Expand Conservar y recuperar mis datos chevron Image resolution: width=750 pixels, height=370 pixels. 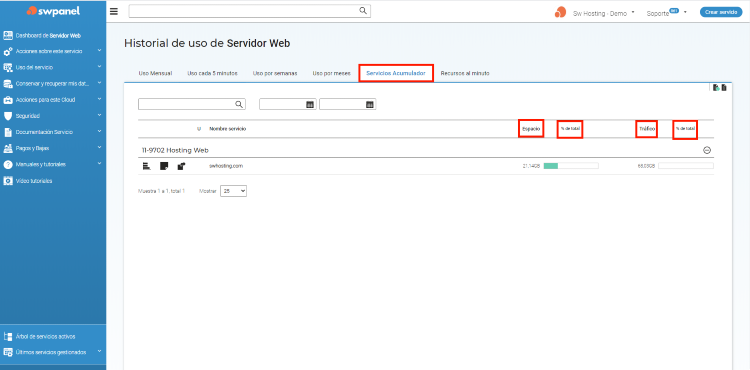point(99,83)
